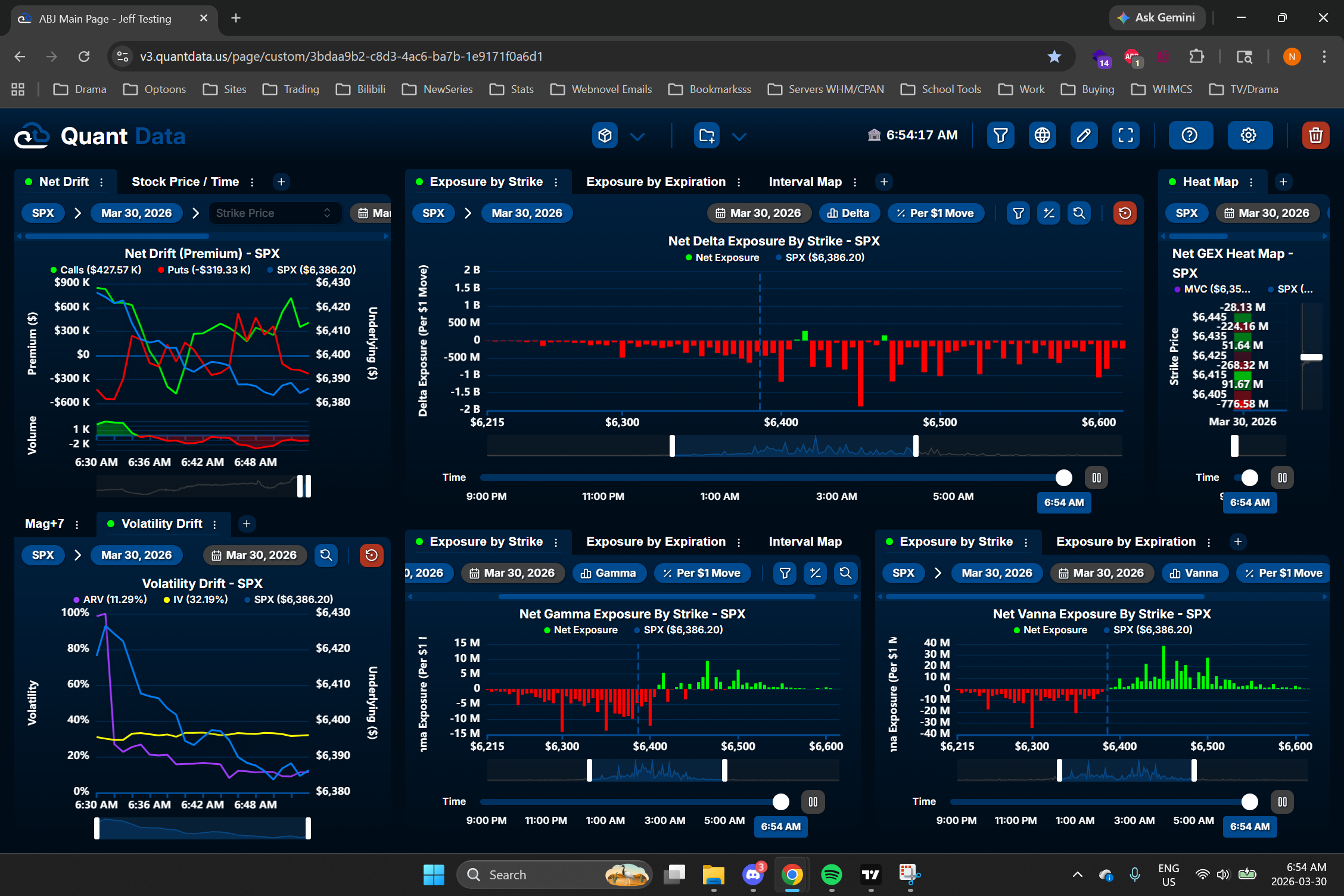Open the globe icon in header toolbar
This screenshot has width=1344, height=896.
coord(1042,136)
